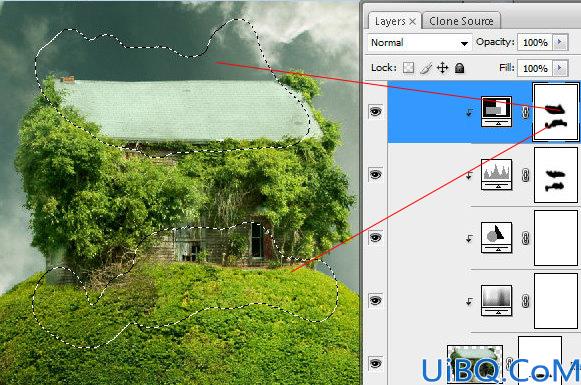Click the "Fill:" label
This screenshot has width=581, height=385.
[507, 68]
